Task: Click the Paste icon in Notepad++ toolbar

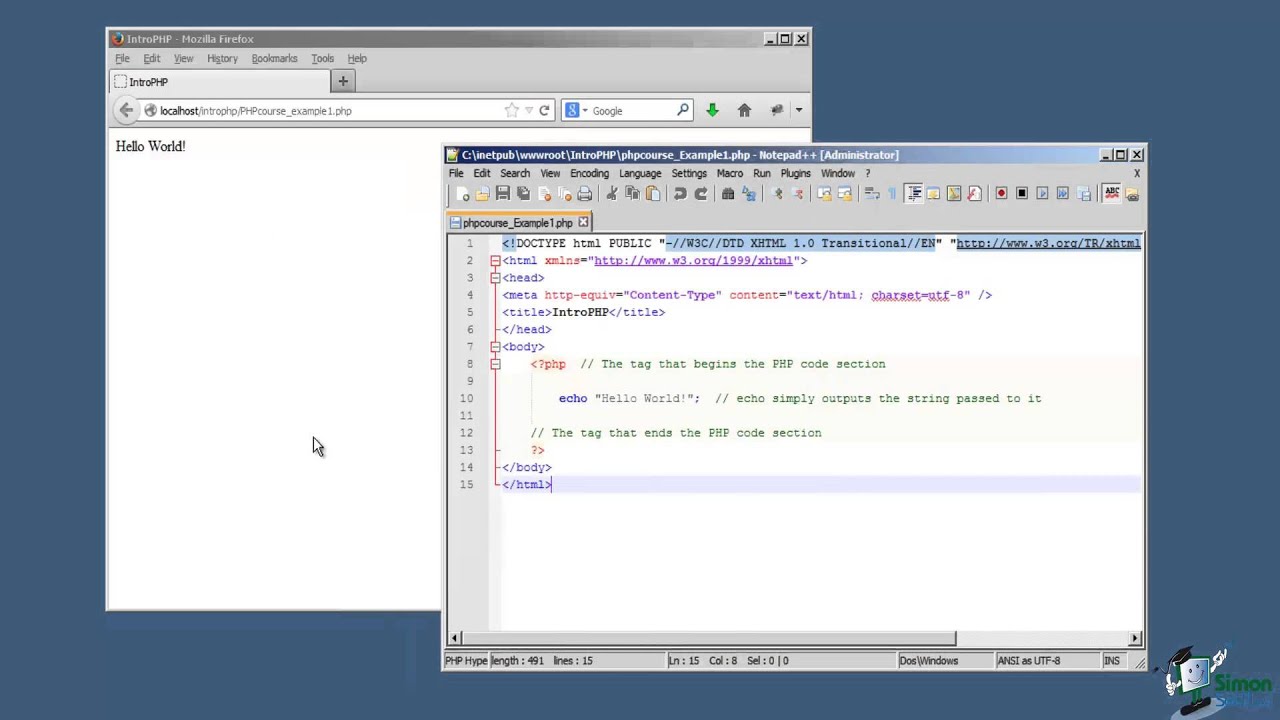Action: tap(653, 193)
